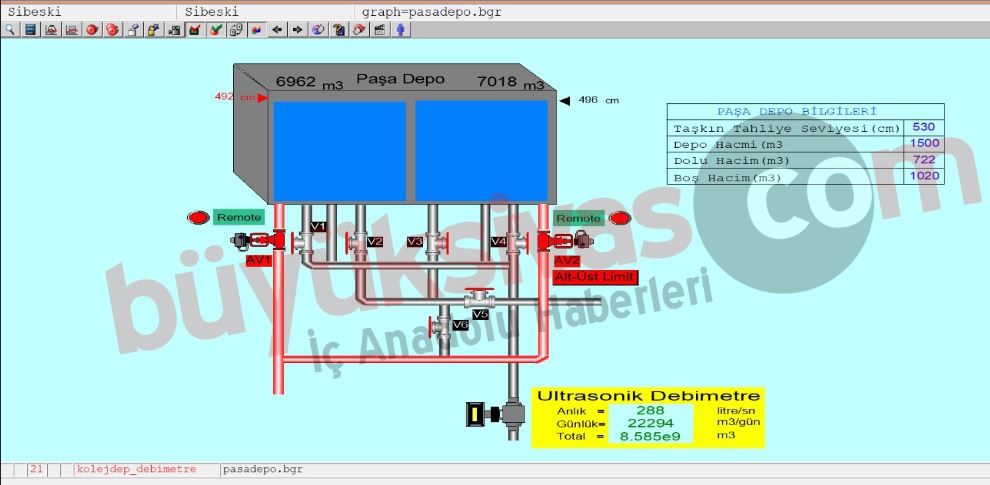The image size is (990, 485).
Task: Click the Depo Hacmi value 1500
Action: (x=923, y=144)
